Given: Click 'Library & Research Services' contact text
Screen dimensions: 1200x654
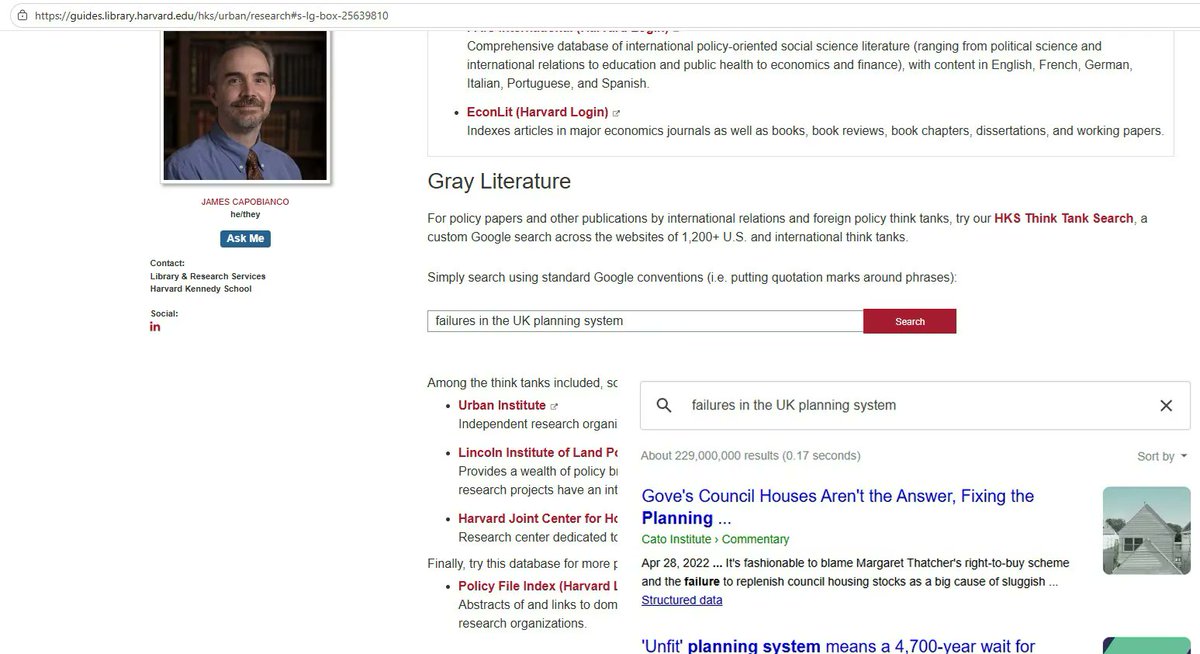Looking at the screenshot, I should (208, 276).
